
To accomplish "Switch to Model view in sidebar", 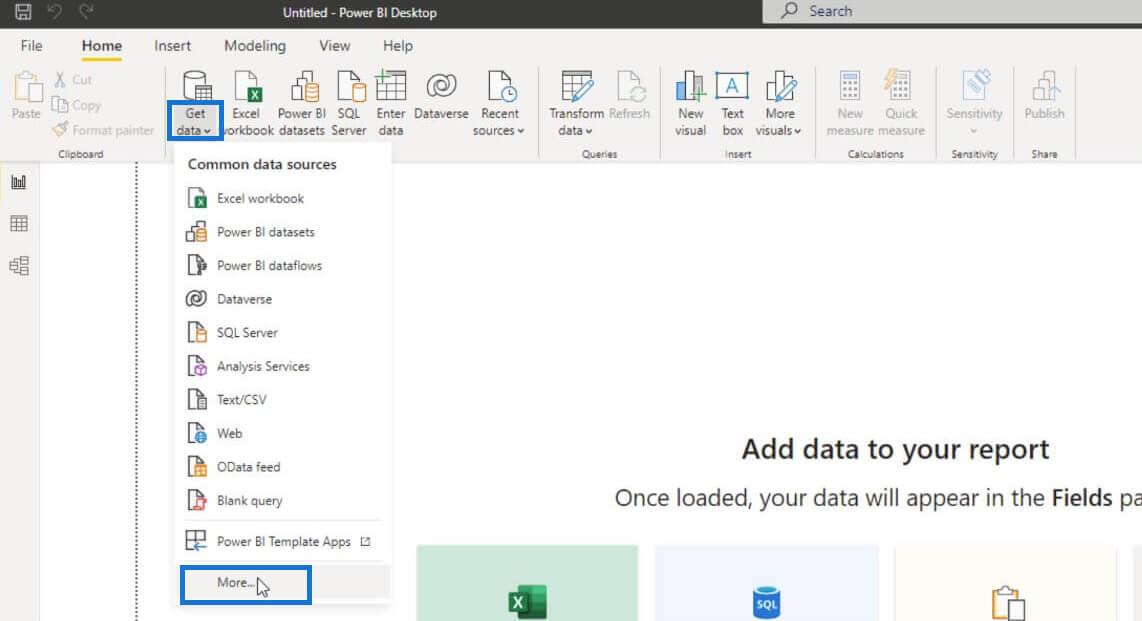I will click(19, 266).
